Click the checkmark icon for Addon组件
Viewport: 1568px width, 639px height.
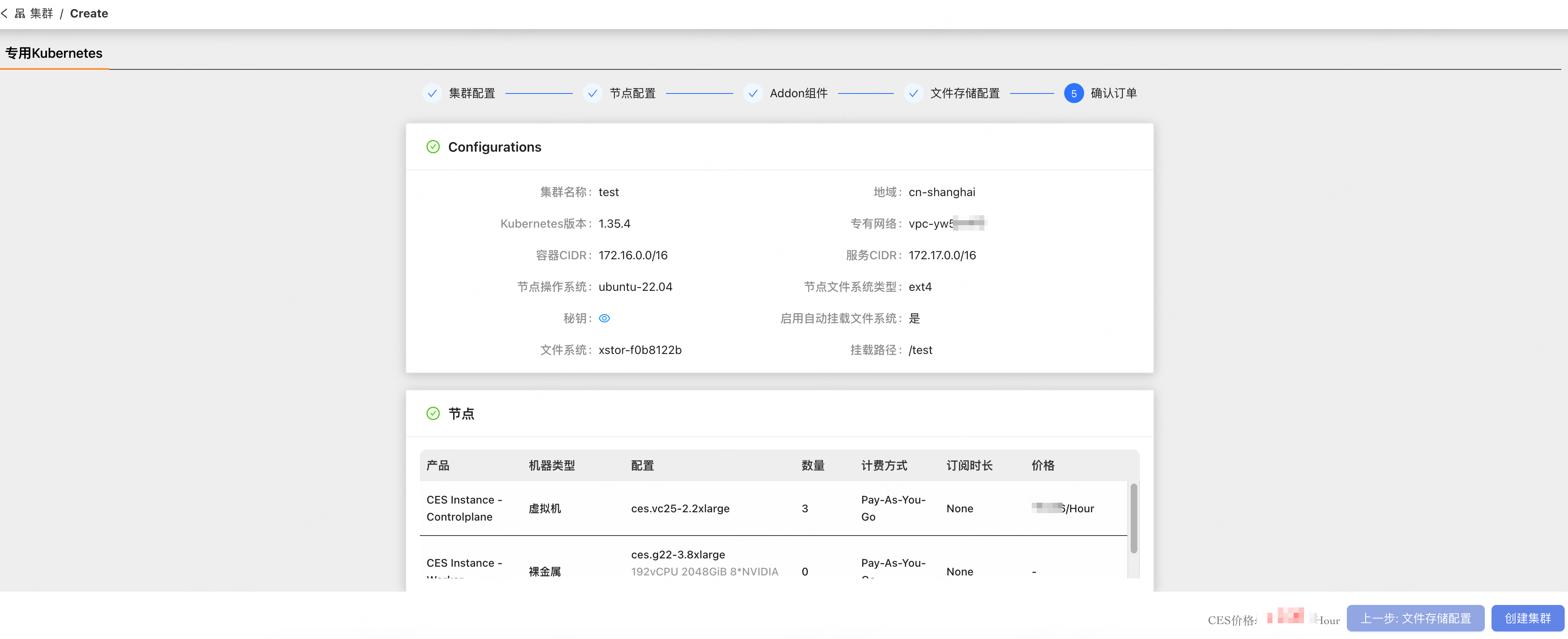[753, 93]
